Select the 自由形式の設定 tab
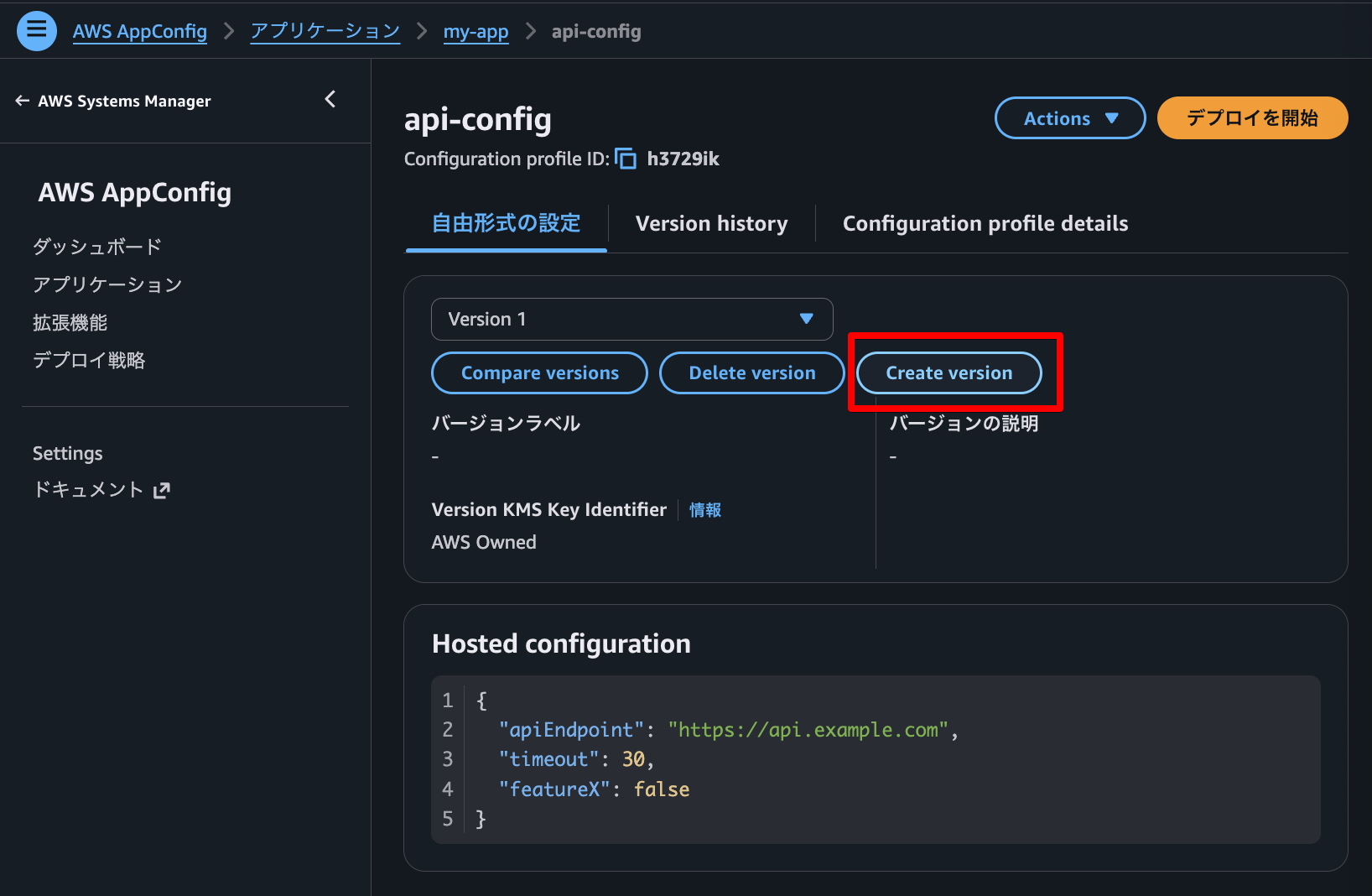This screenshot has width=1372, height=896. pyautogui.click(x=506, y=224)
